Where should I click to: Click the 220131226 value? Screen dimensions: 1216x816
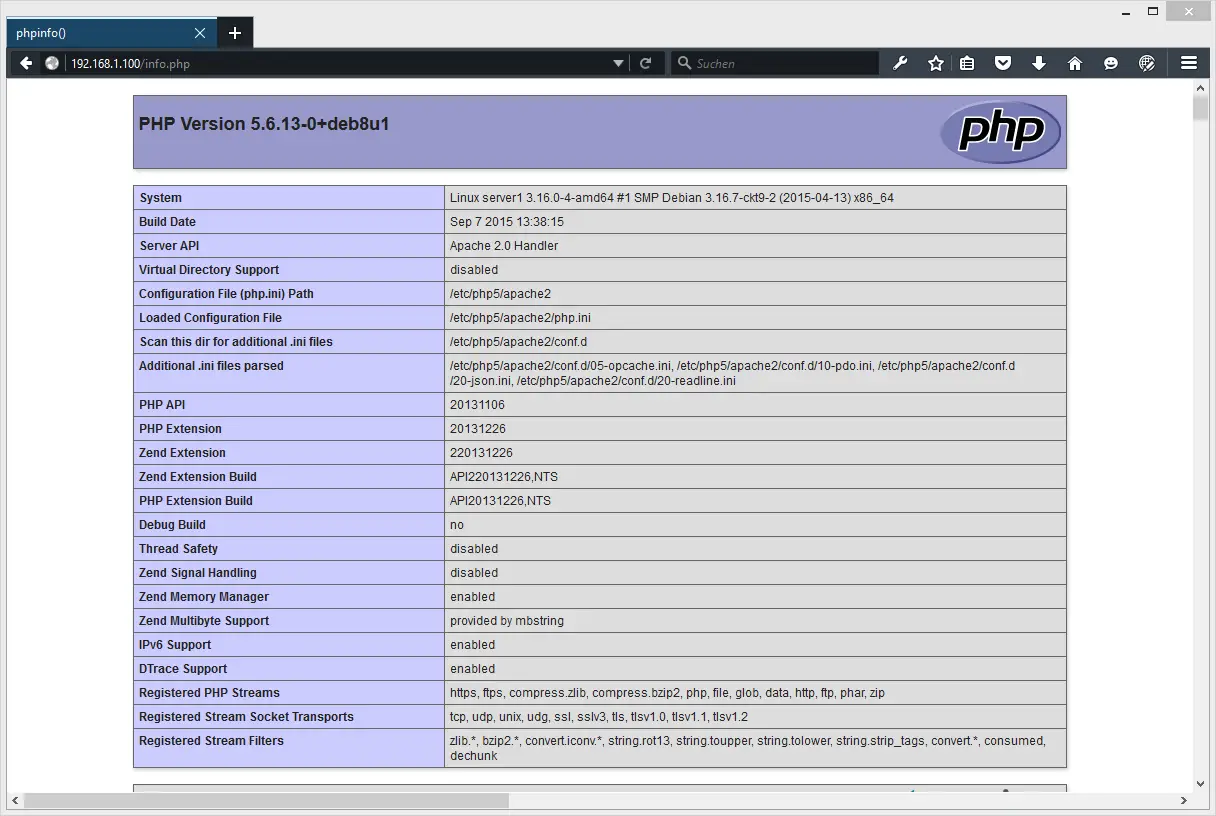coord(481,453)
